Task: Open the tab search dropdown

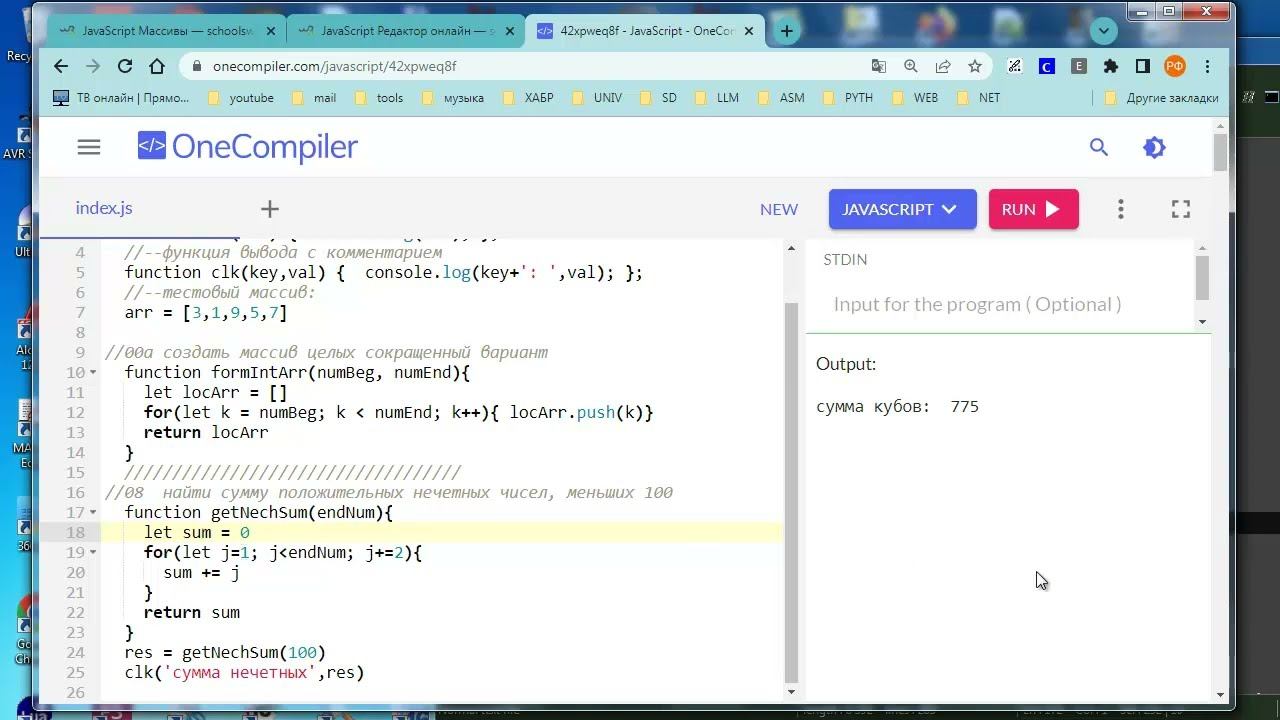Action: 1104,31
